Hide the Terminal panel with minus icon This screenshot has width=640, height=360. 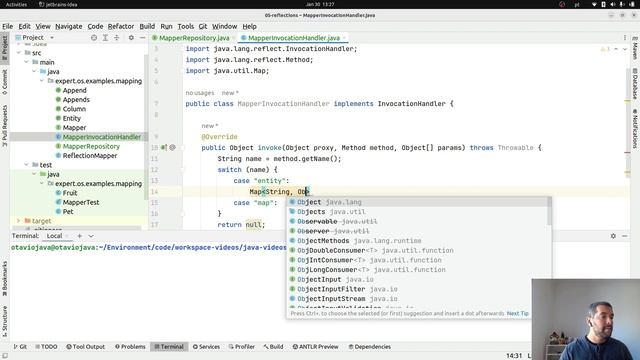coord(624,236)
